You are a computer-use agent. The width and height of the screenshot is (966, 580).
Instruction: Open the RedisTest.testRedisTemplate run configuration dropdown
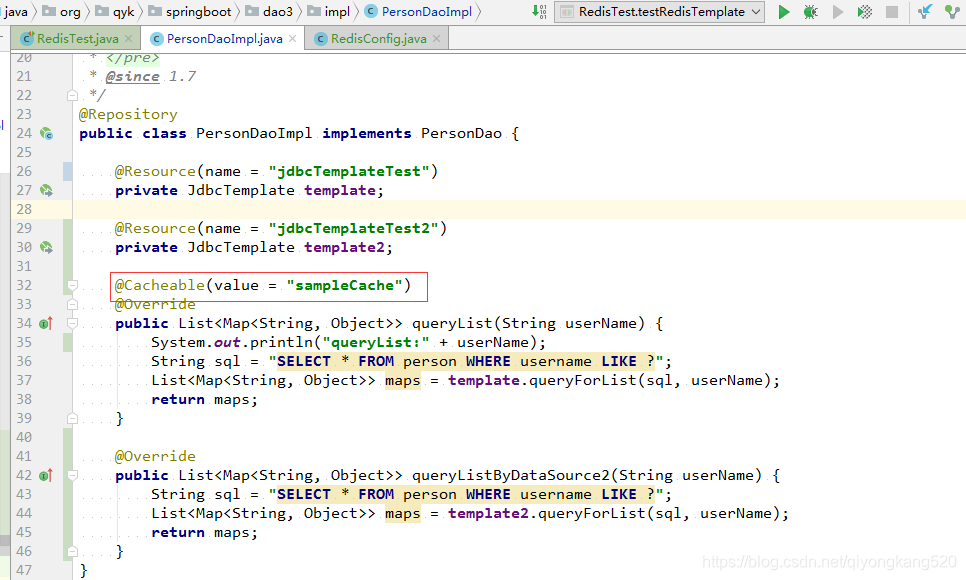[659, 12]
